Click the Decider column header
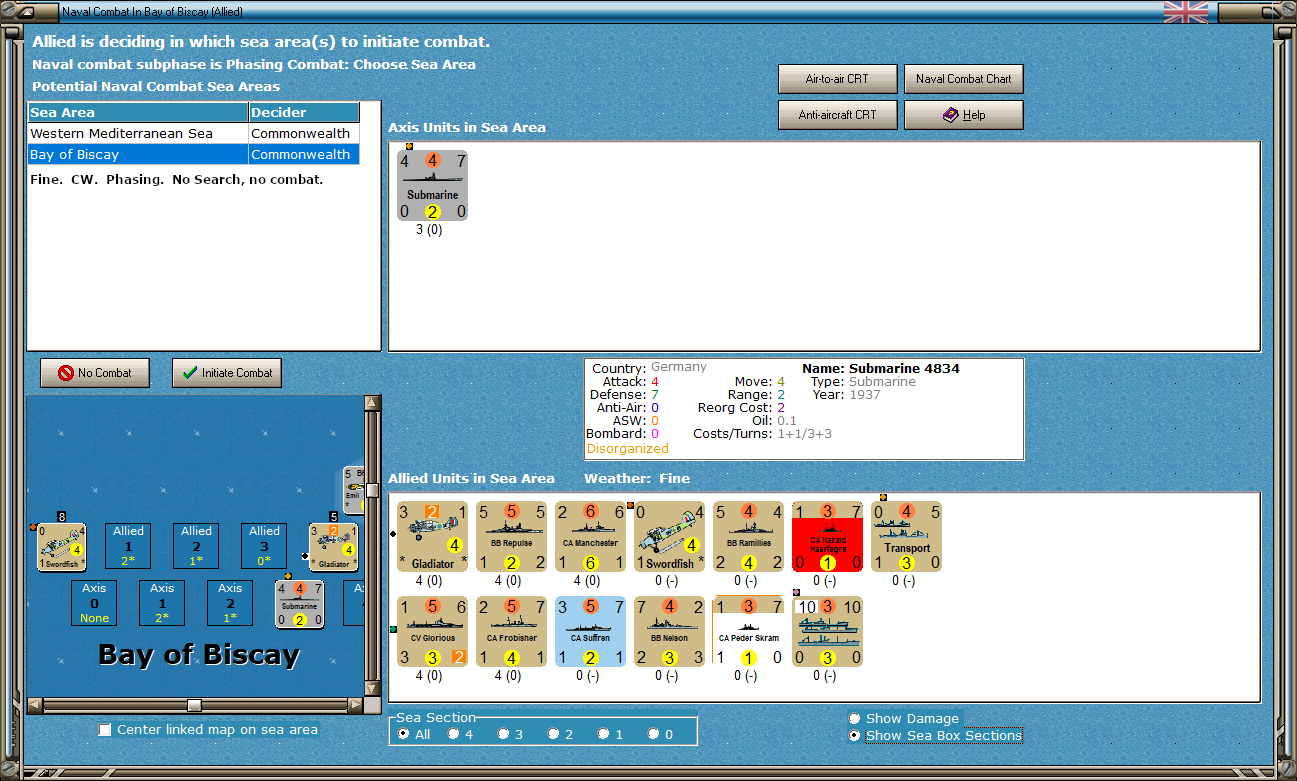 click(304, 113)
